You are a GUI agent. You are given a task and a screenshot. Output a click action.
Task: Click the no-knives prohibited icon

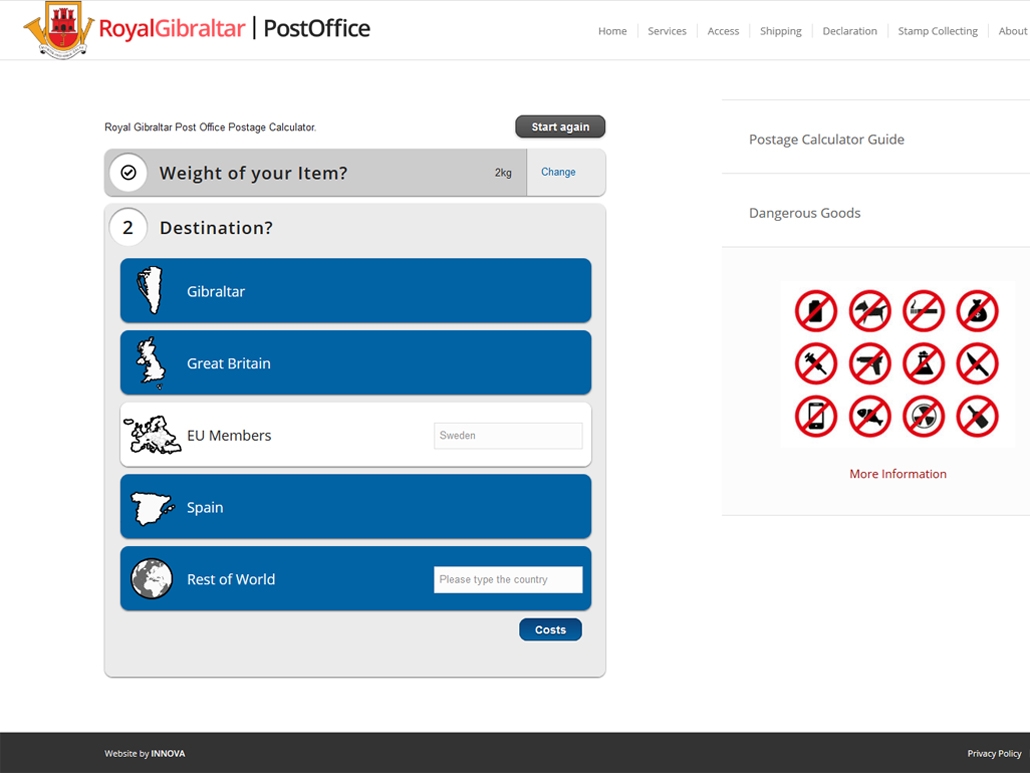tap(977, 364)
